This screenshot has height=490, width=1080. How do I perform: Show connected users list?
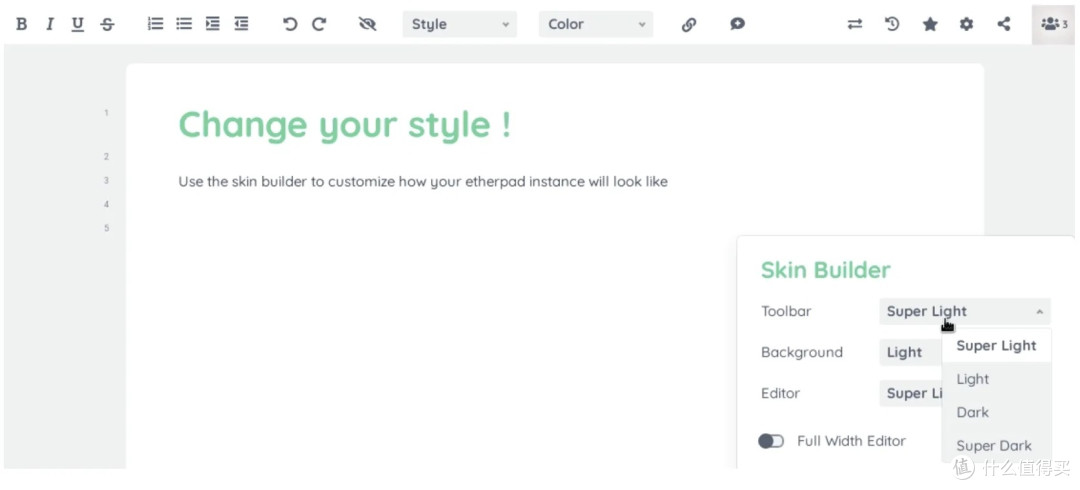coord(1054,24)
